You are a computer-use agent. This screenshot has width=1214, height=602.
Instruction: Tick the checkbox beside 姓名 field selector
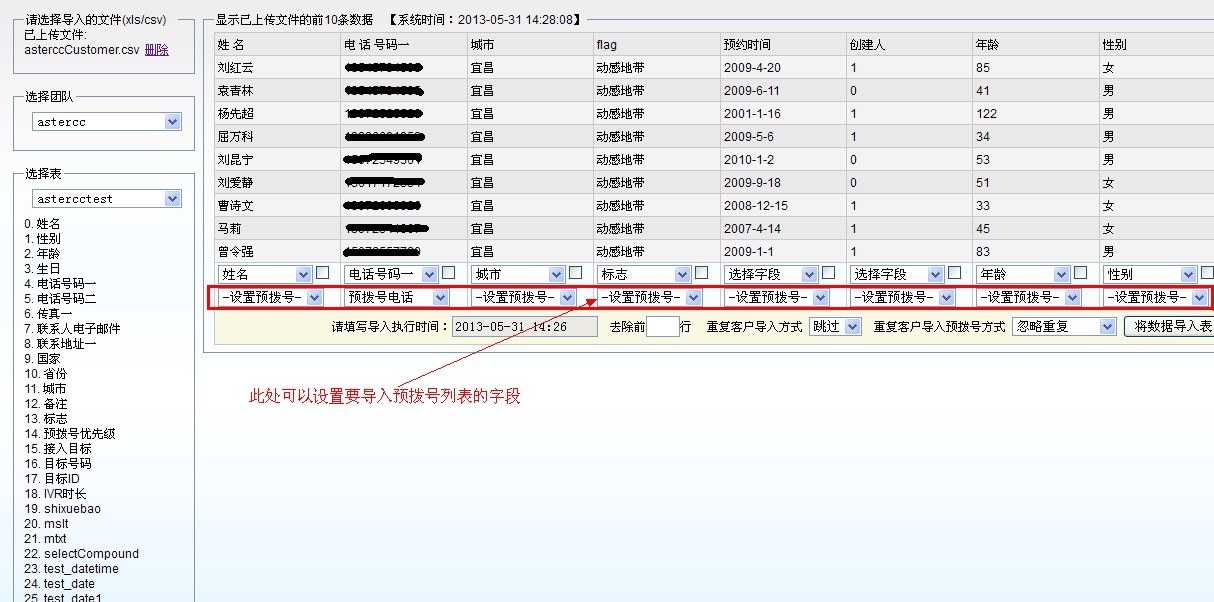323,273
